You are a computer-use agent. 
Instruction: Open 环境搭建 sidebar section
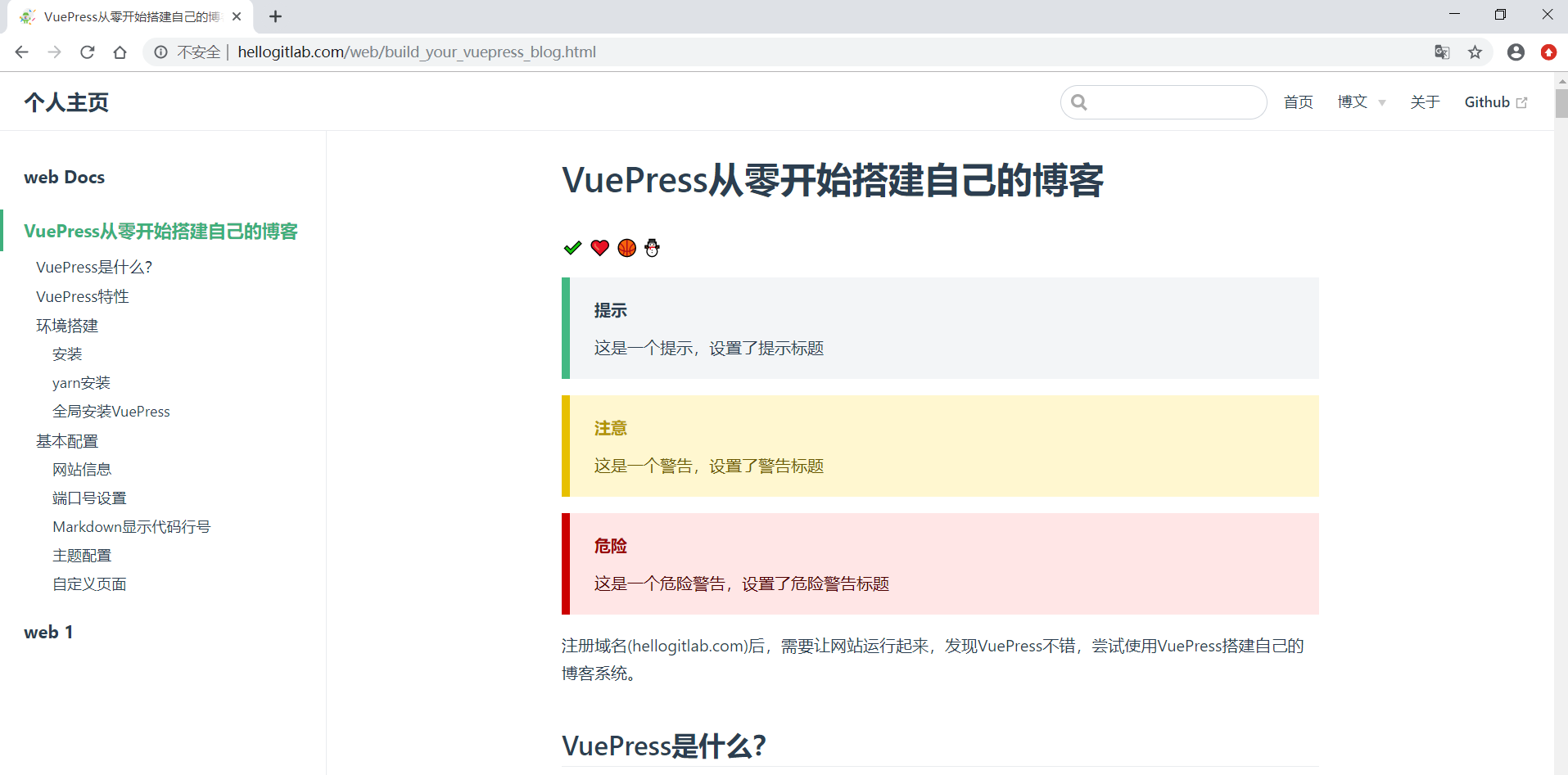[67, 327]
